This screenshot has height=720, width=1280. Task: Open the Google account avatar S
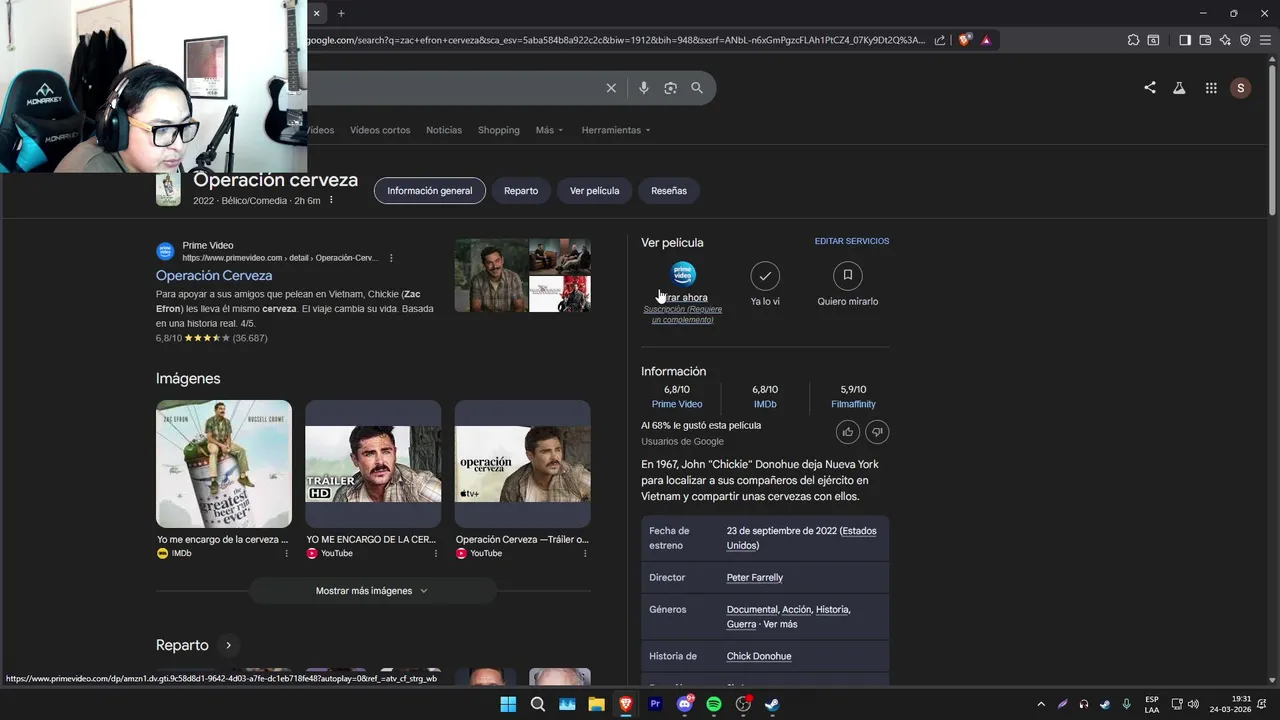pyautogui.click(x=1241, y=88)
